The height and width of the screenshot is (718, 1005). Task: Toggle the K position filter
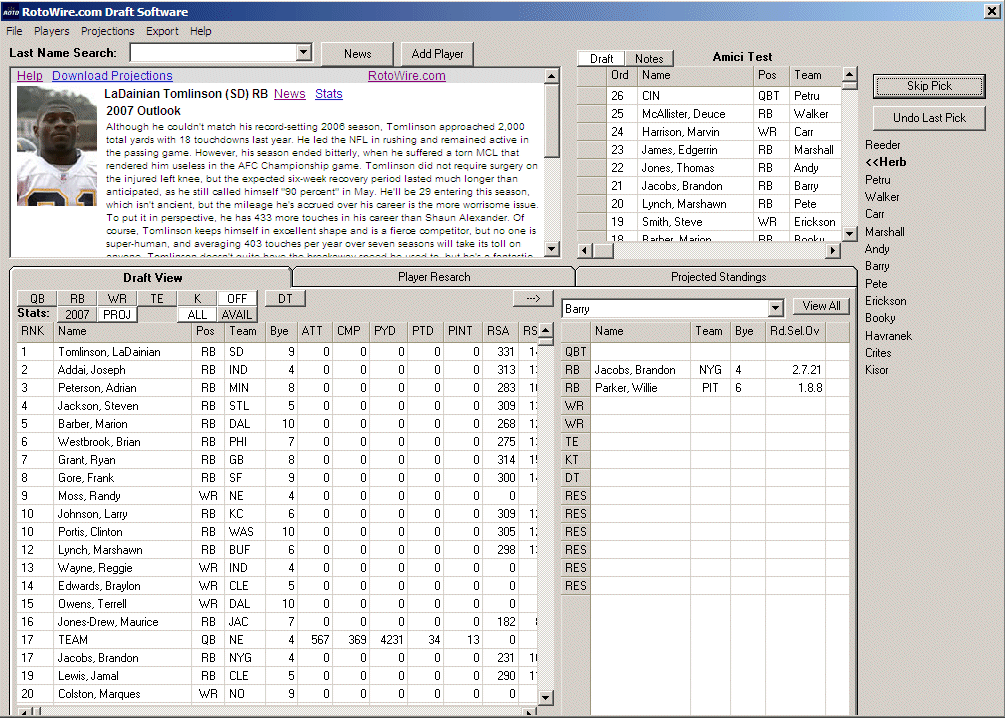click(197, 299)
